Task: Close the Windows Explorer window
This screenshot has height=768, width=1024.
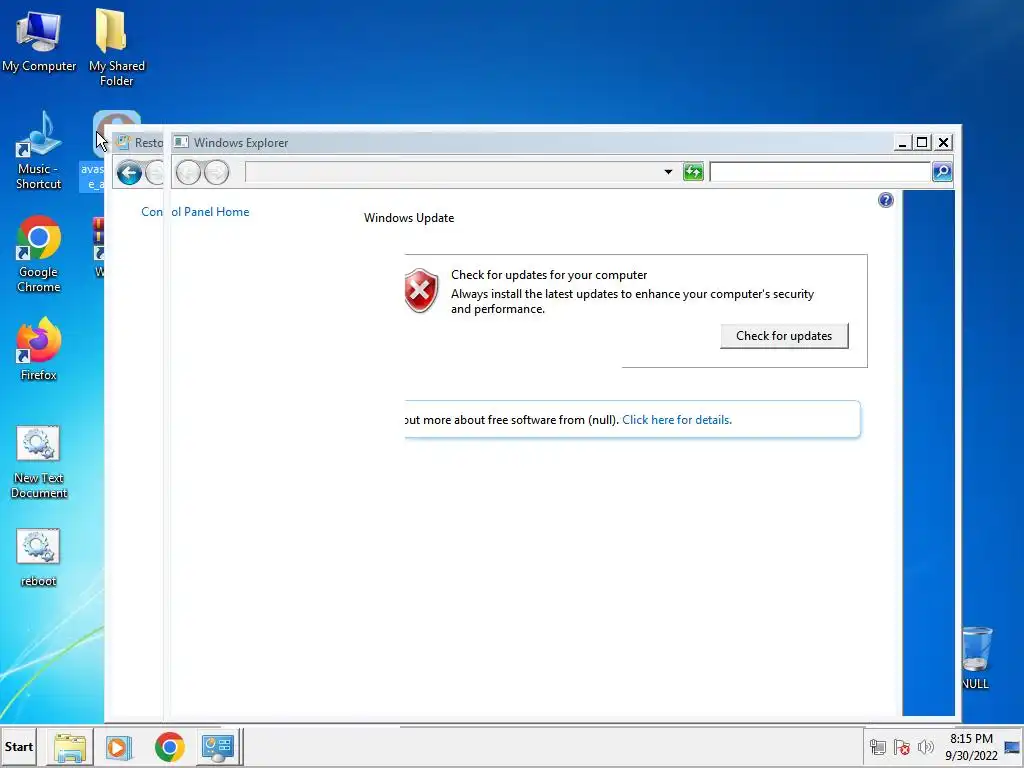Action: point(943,142)
